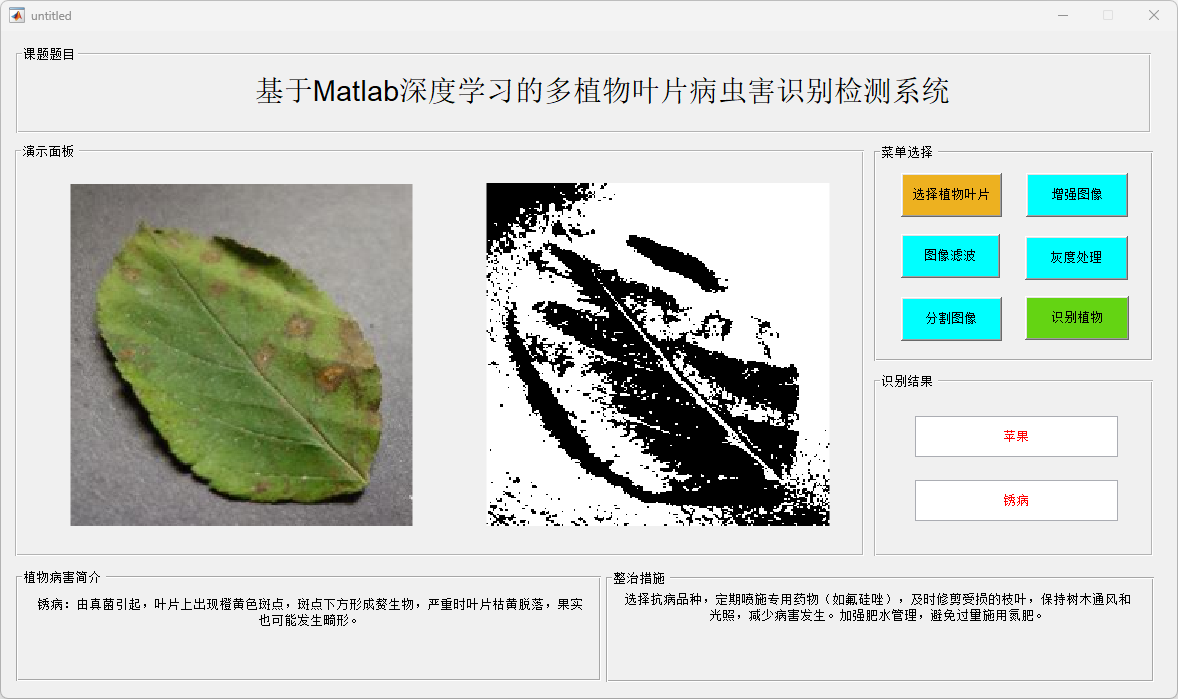Minimize the untitled window
Screen dimensions: 1178x699
[1063, 15]
